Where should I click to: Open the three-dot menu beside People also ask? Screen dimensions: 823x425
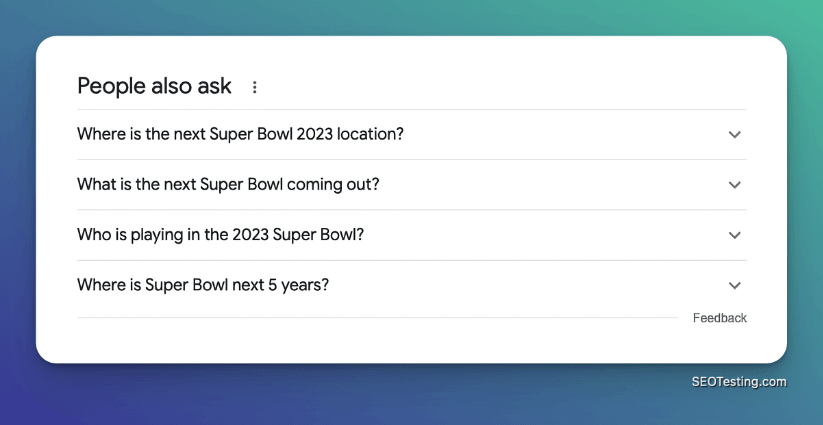click(254, 87)
